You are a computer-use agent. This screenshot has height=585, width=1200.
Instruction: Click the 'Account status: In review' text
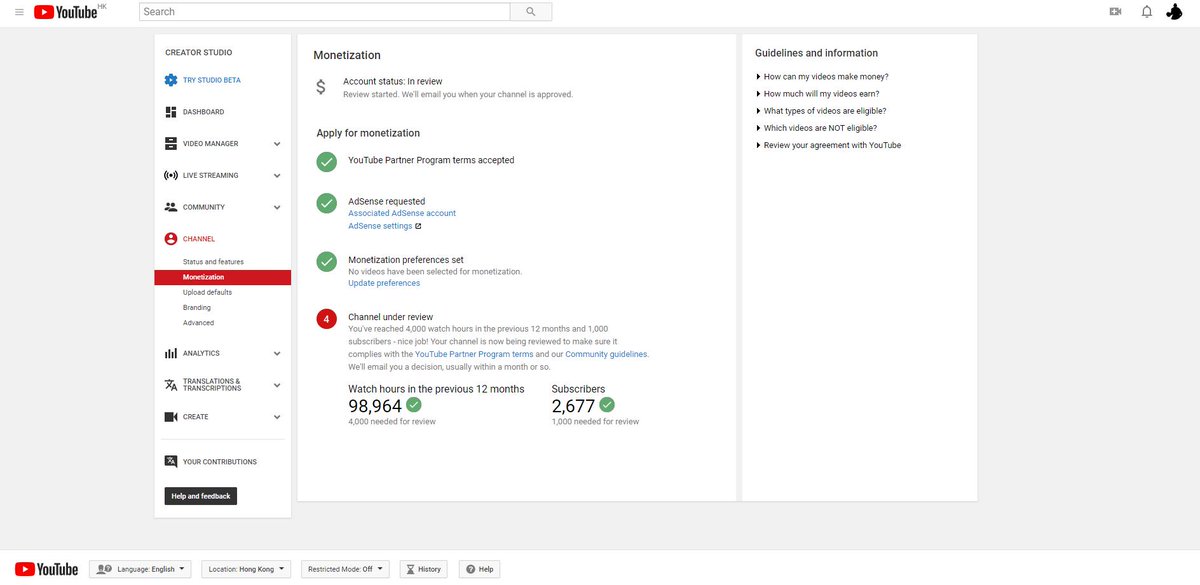coord(393,81)
